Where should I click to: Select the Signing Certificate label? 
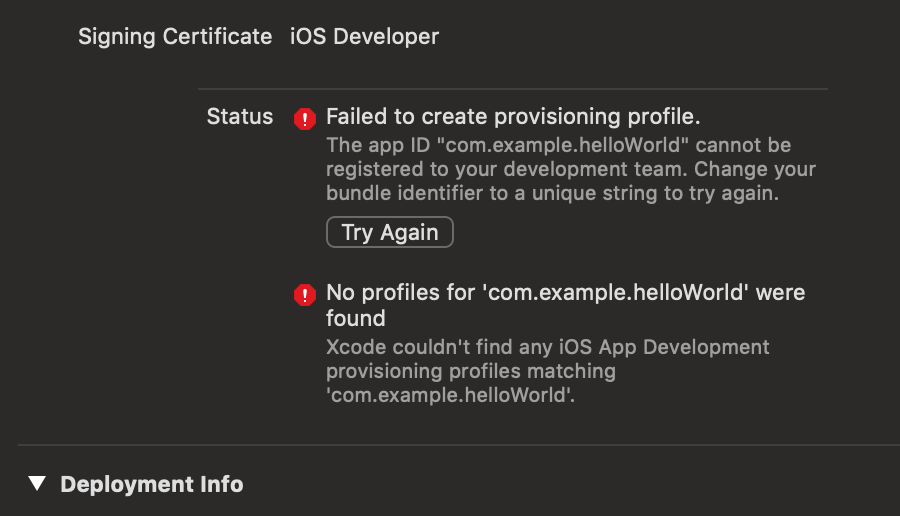(x=175, y=37)
